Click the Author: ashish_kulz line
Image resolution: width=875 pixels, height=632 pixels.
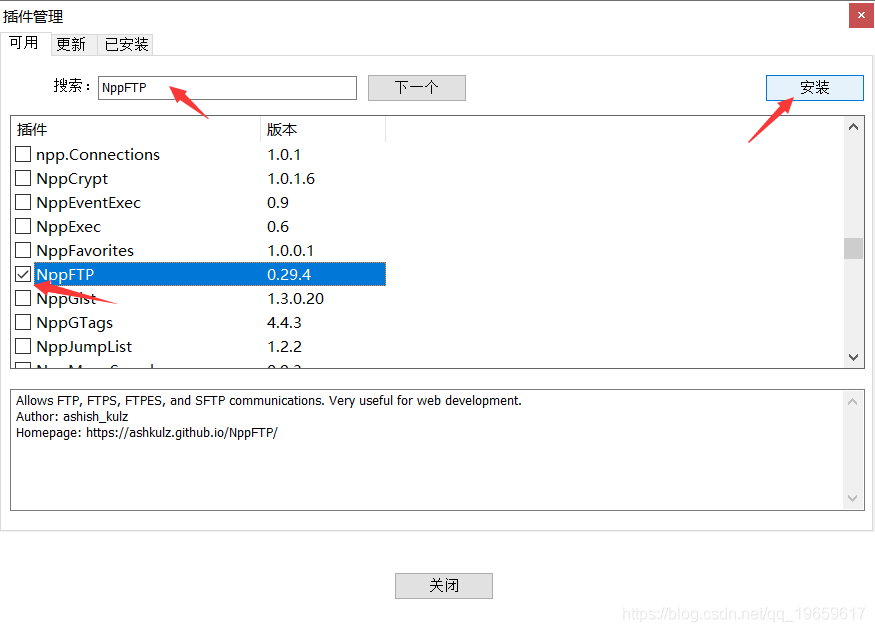[72, 417]
